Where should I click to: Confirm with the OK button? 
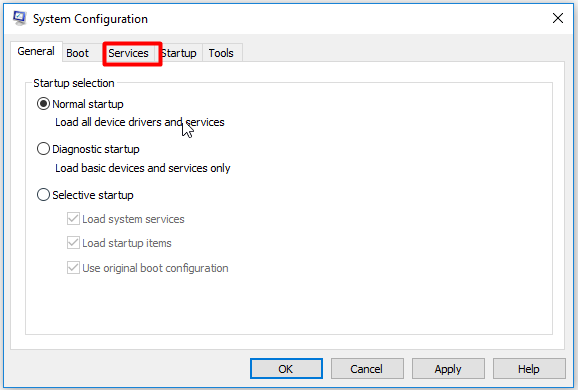[x=286, y=369]
